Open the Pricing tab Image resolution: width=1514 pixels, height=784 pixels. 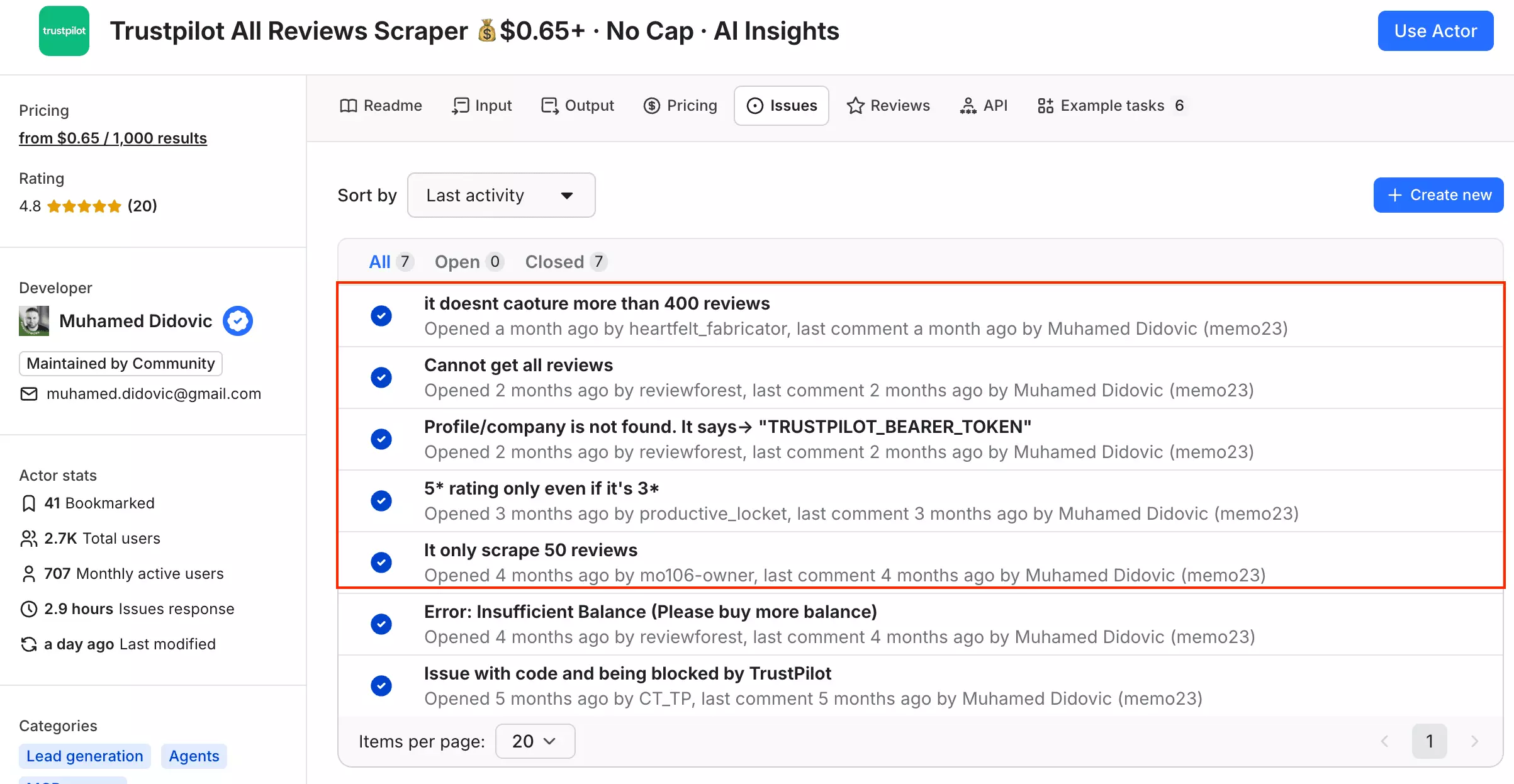pos(680,105)
